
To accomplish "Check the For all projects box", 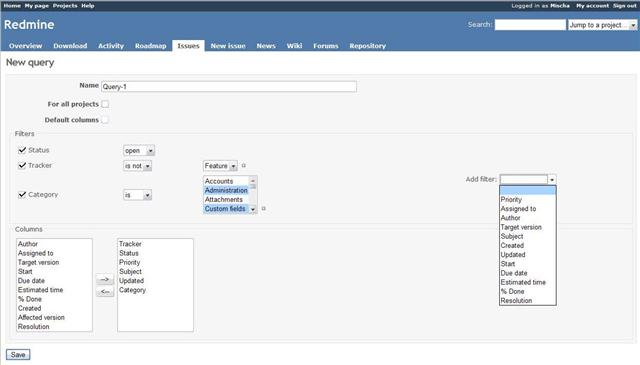I will pyautogui.click(x=105, y=104).
